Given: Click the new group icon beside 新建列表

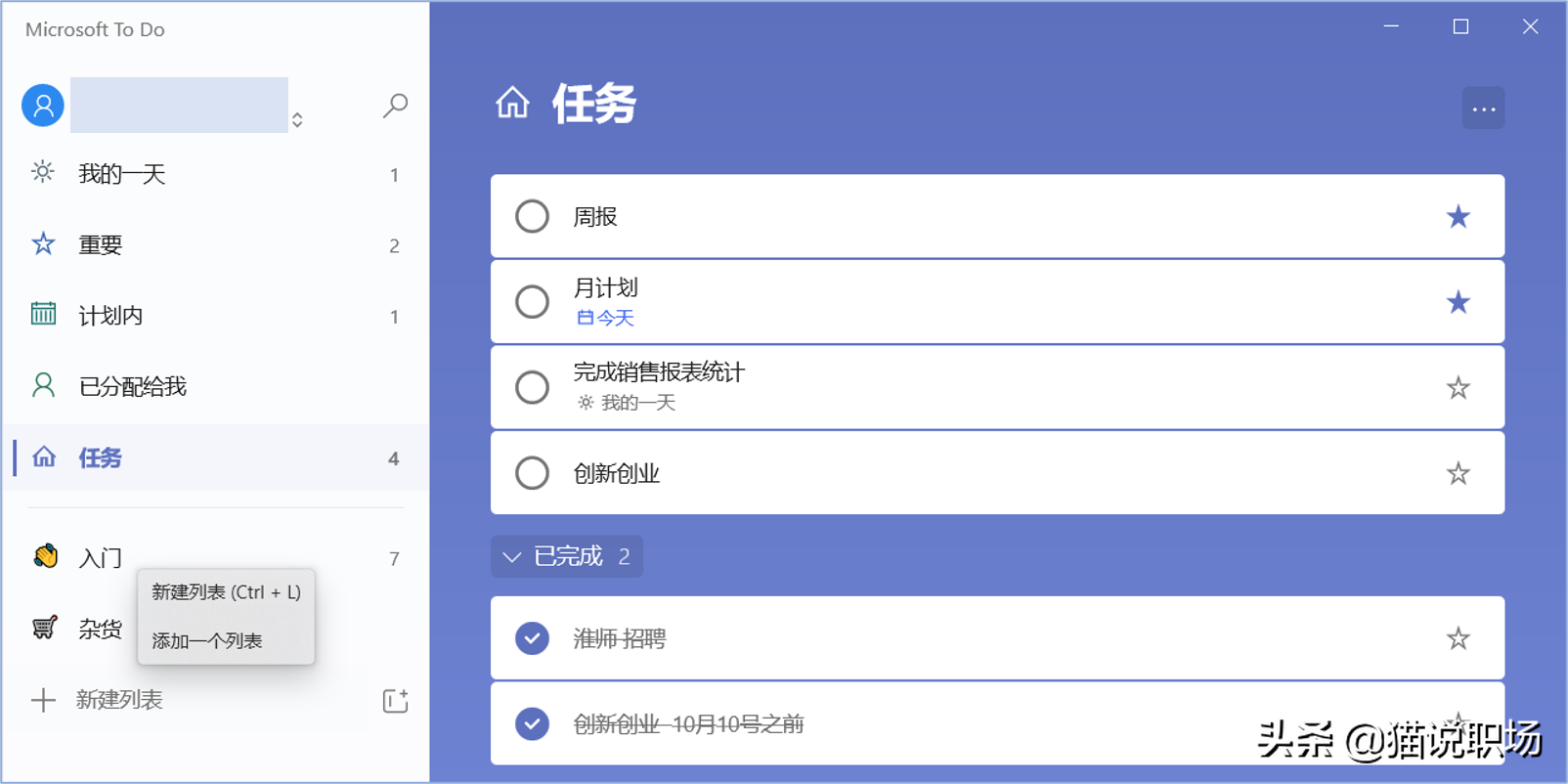Looking at the screenshot, I should pyautogui.click(x=395, y=700).
